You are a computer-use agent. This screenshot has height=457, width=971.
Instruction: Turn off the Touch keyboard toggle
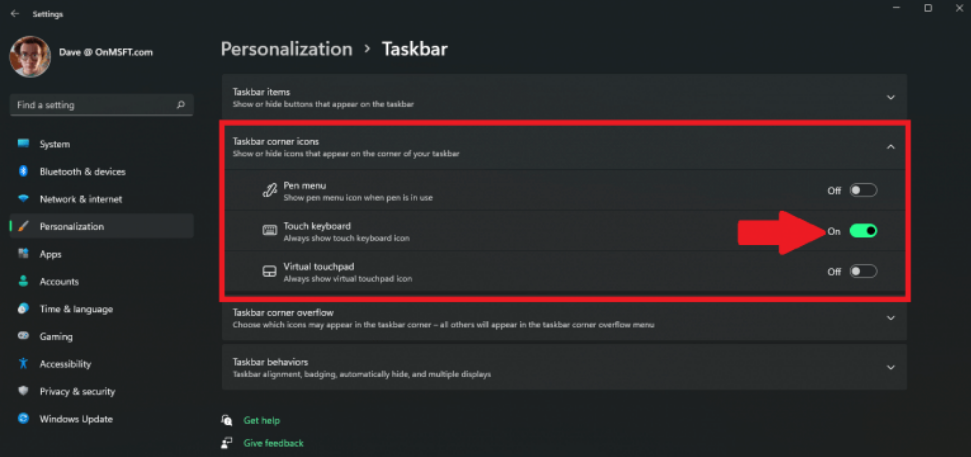(862, 231)
